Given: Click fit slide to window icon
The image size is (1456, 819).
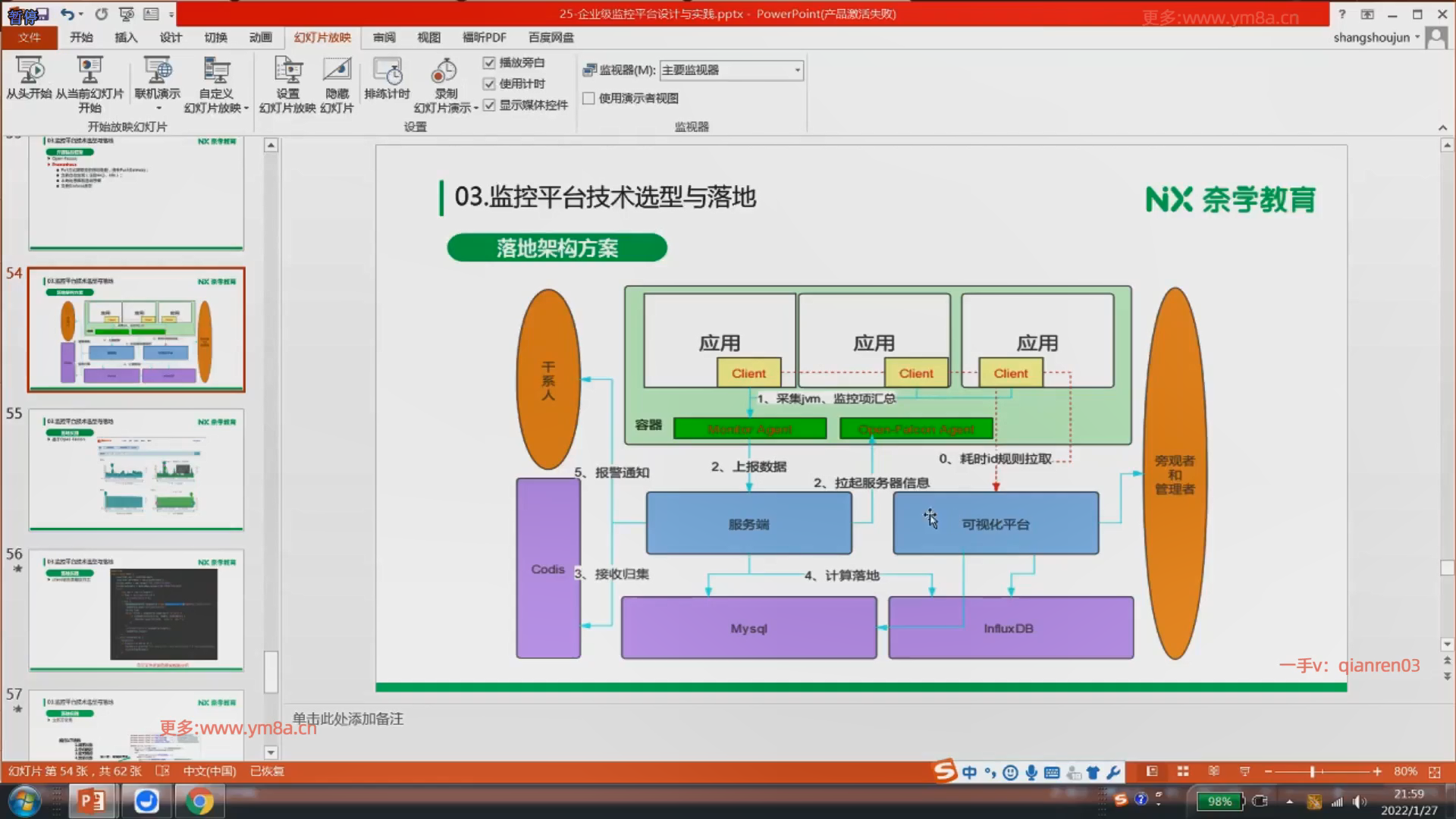Looking at the screenshot, I should tap(1434, 771).
